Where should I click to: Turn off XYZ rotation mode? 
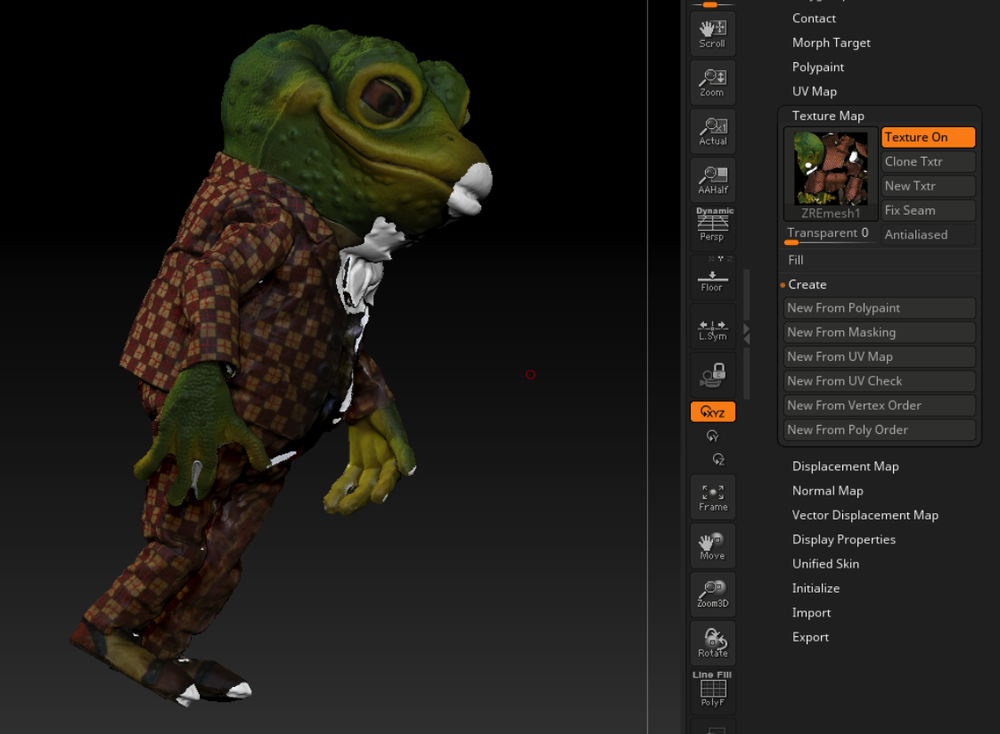click(712, 412)
